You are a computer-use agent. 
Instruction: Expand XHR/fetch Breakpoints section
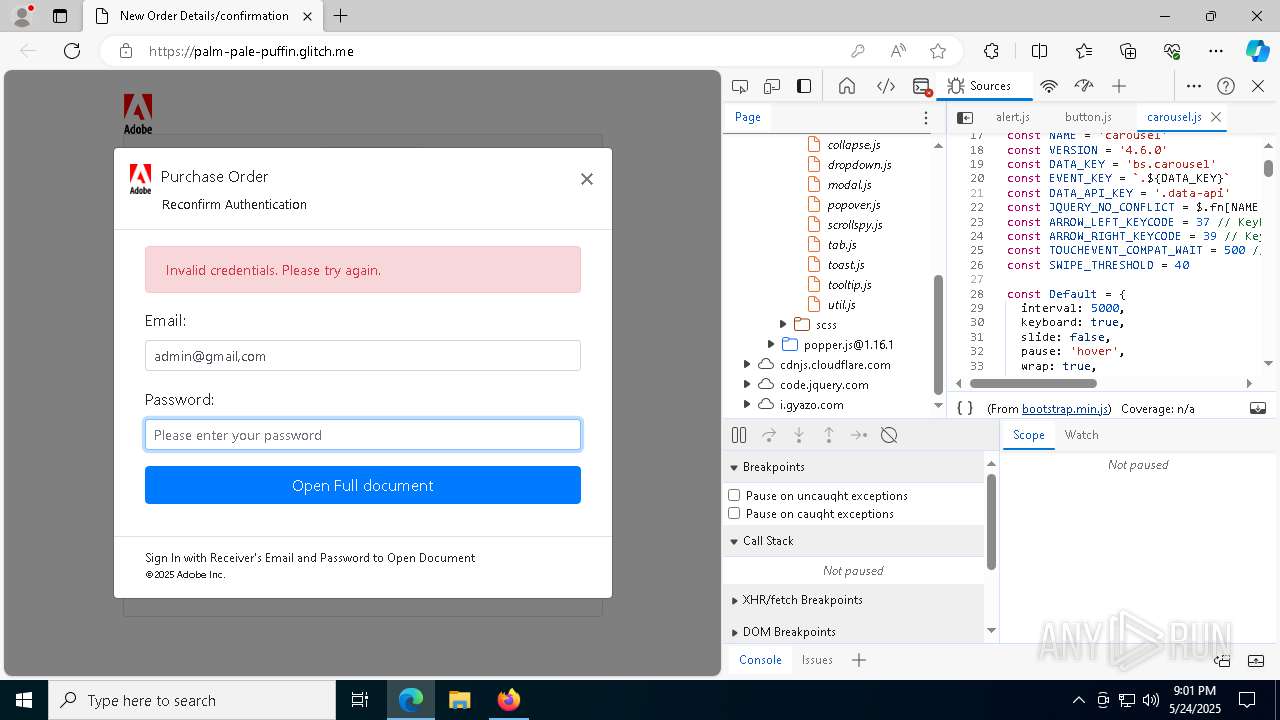[733, 600]
